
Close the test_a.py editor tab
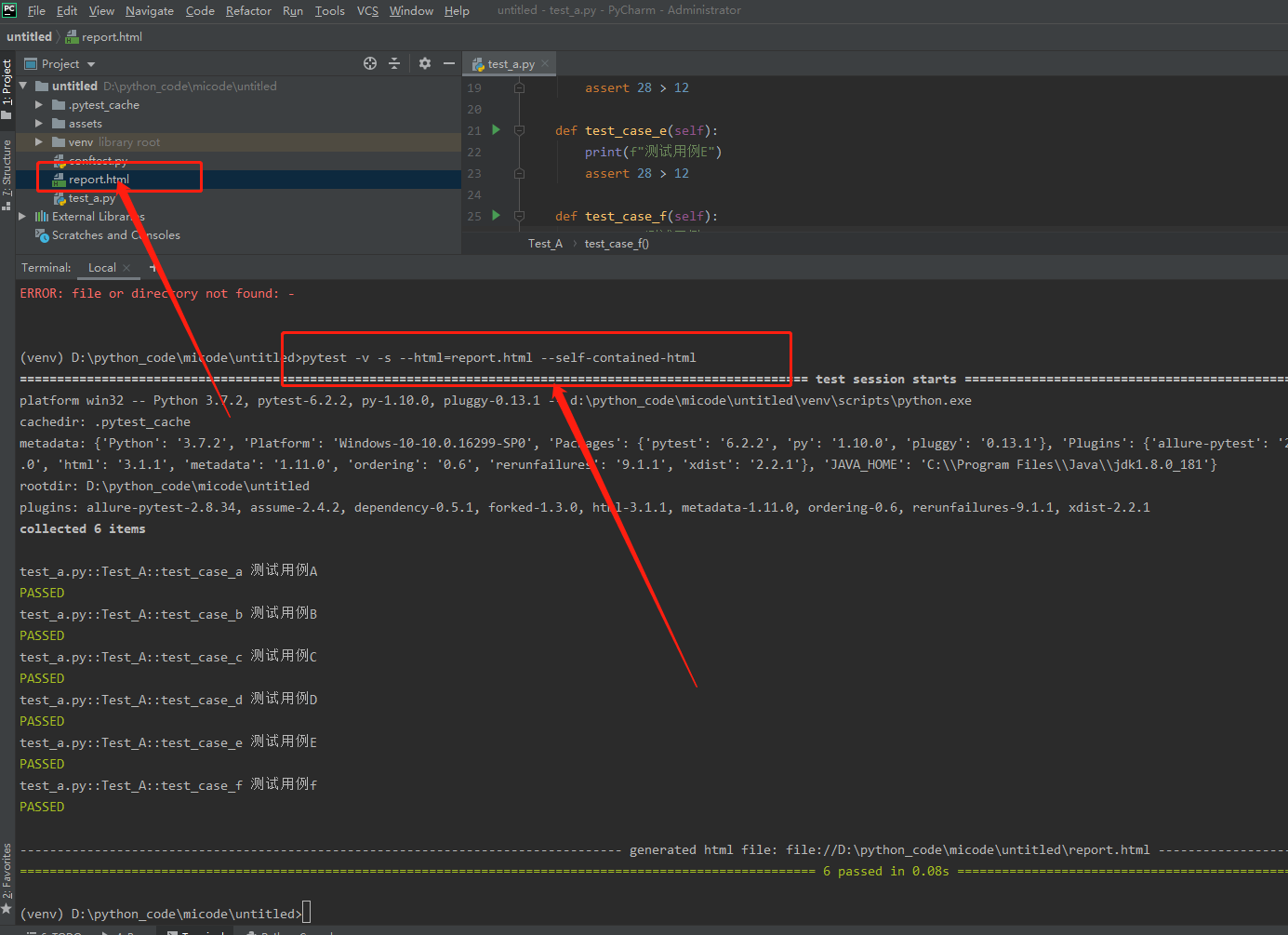coord(545,64)
